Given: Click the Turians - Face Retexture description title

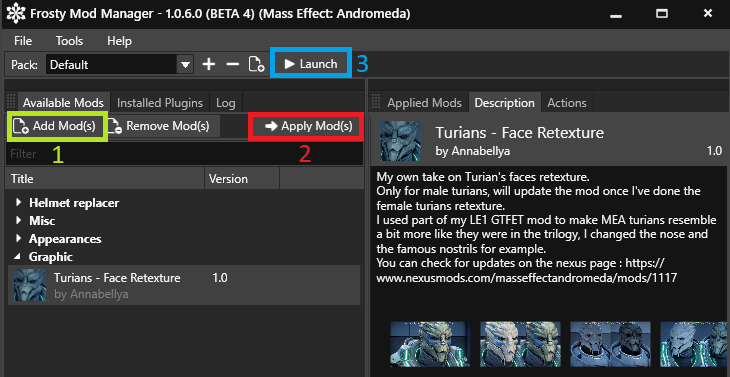Looking at the screenshot, I should click(x=520, y=133).
